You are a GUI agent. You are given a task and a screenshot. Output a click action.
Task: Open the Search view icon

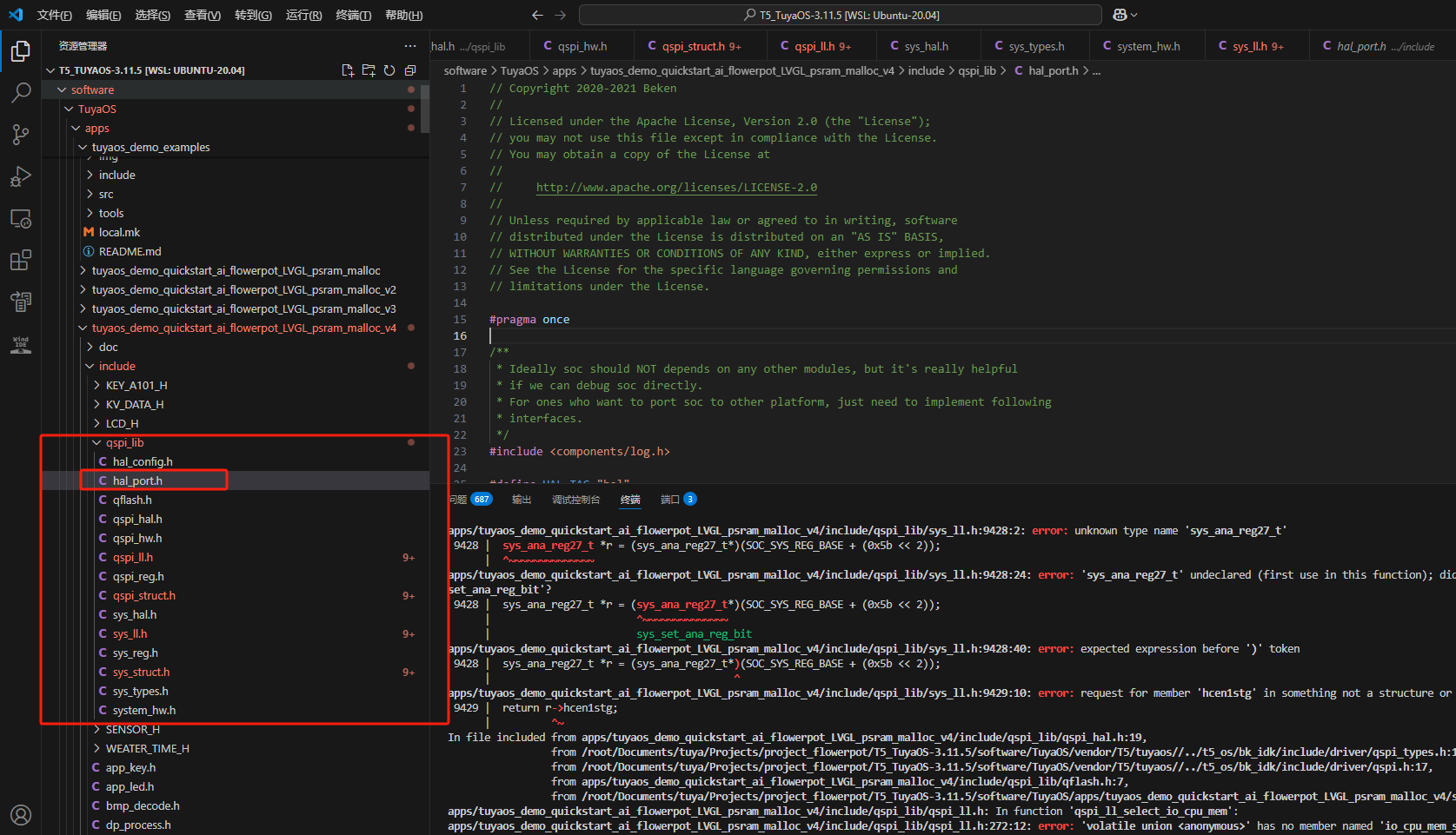click(21, 92)
